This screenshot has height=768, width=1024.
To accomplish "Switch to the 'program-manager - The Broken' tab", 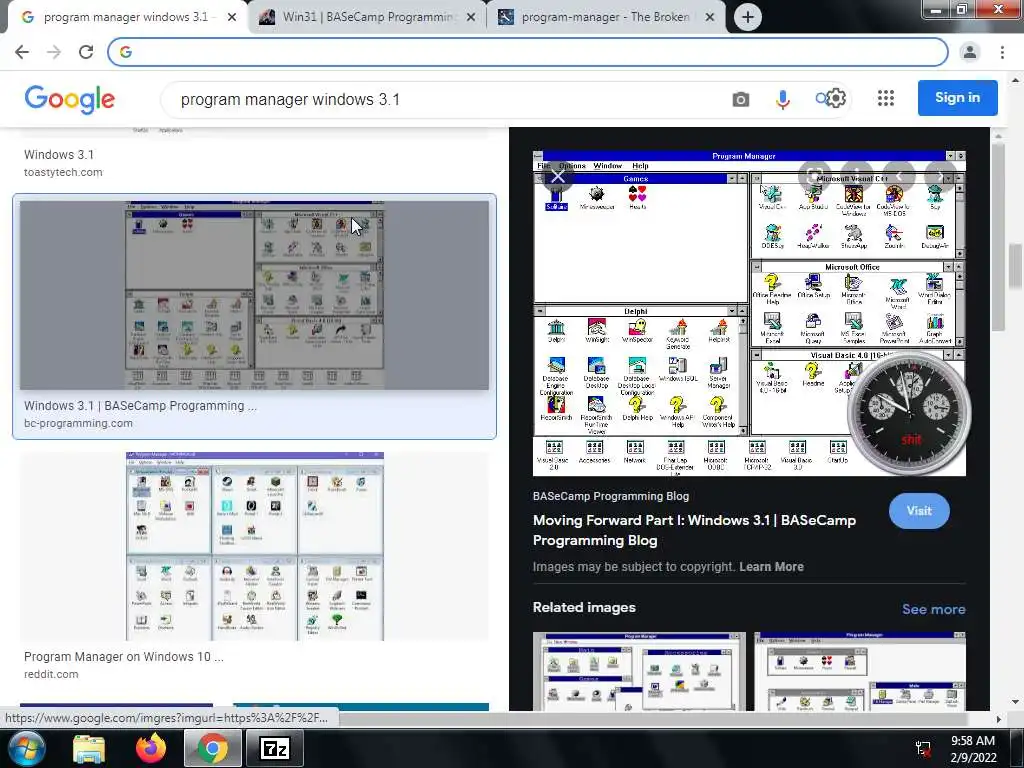I will point(605,17).
